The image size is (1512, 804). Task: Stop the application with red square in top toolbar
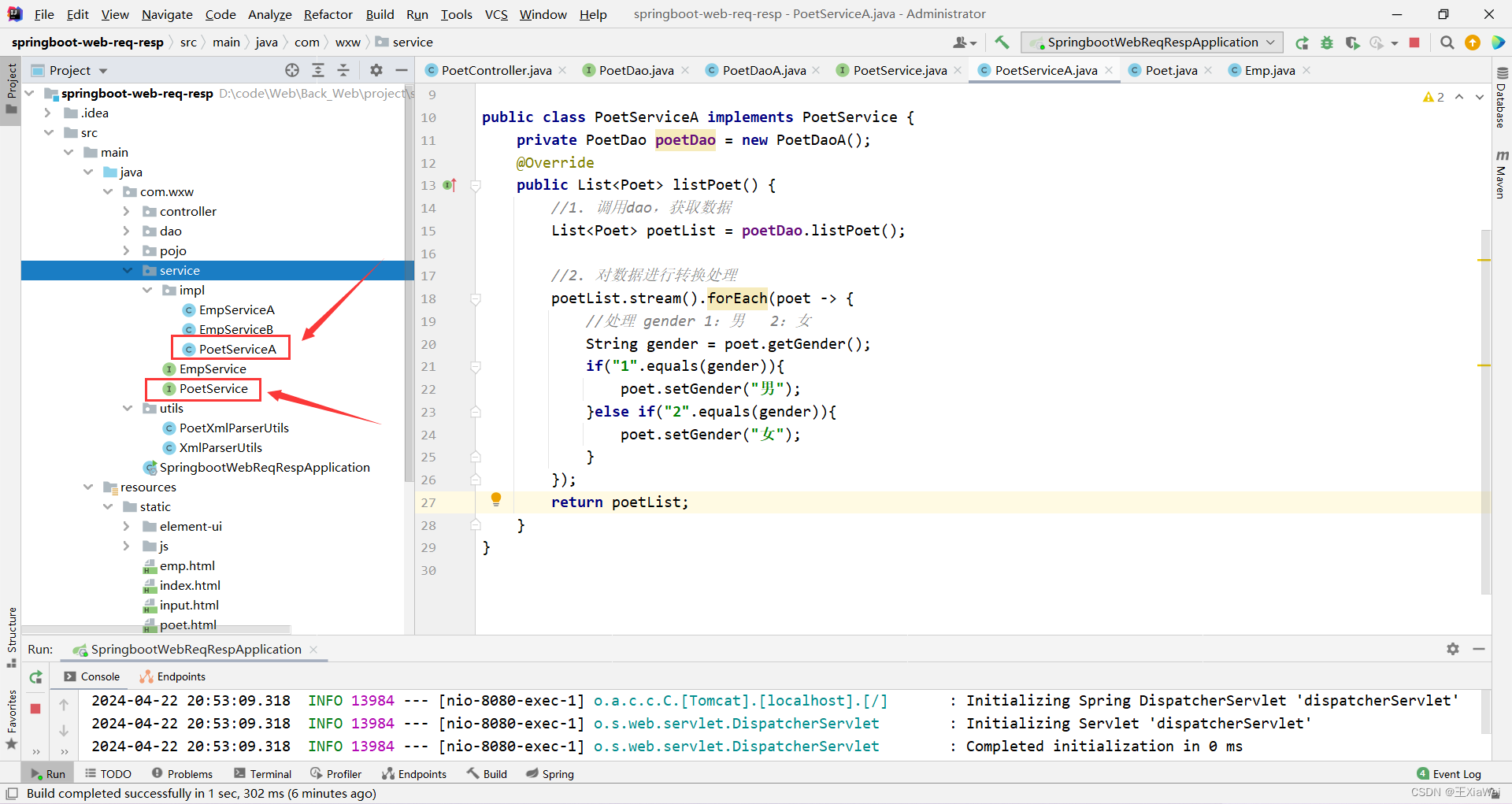(x=1414, y=43)
